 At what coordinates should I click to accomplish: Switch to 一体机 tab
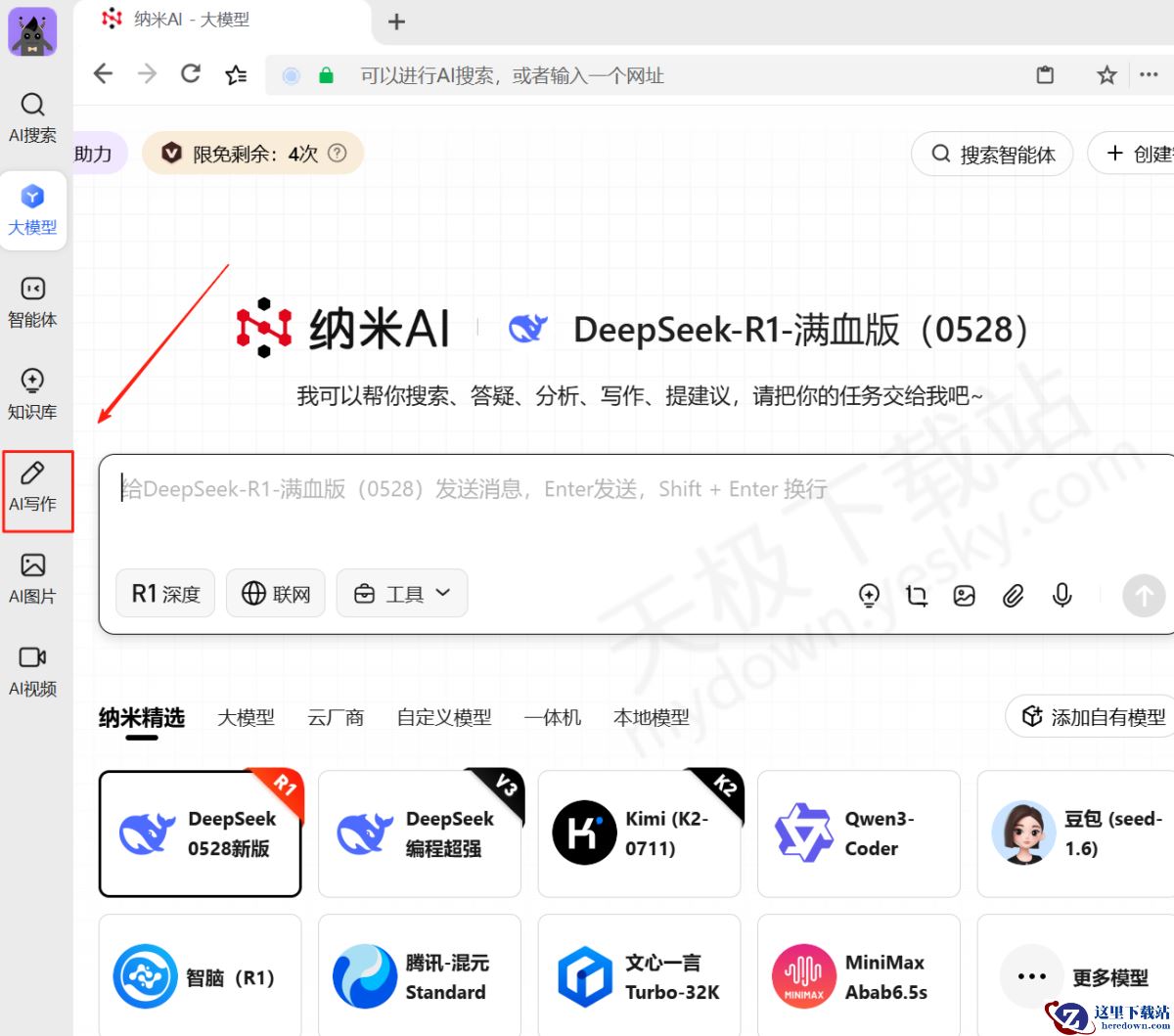[552, 718]
